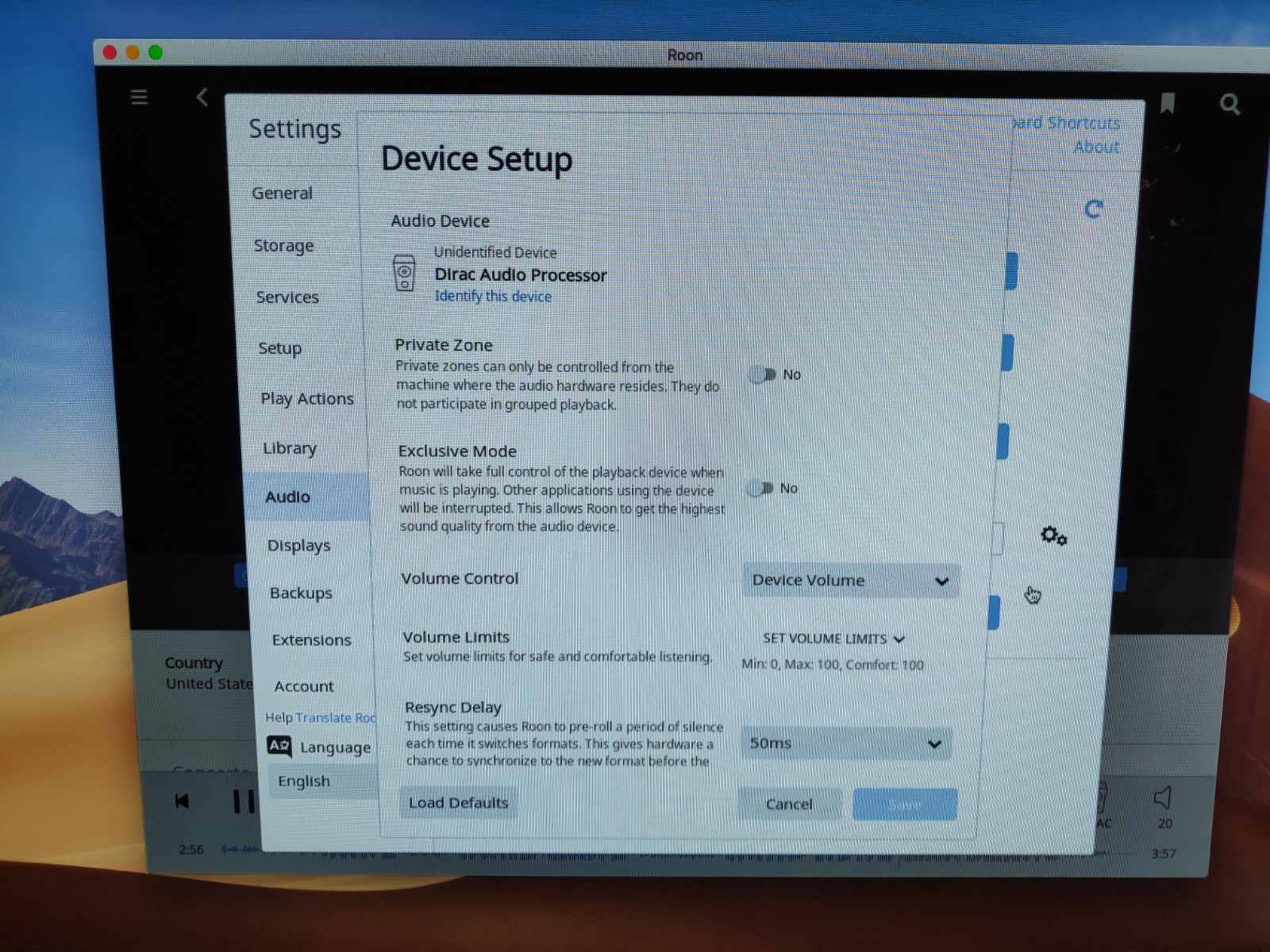This screenshot has width=1270, height=952.
Task: Select the Extensions settings tab
Action: point(311,639)
